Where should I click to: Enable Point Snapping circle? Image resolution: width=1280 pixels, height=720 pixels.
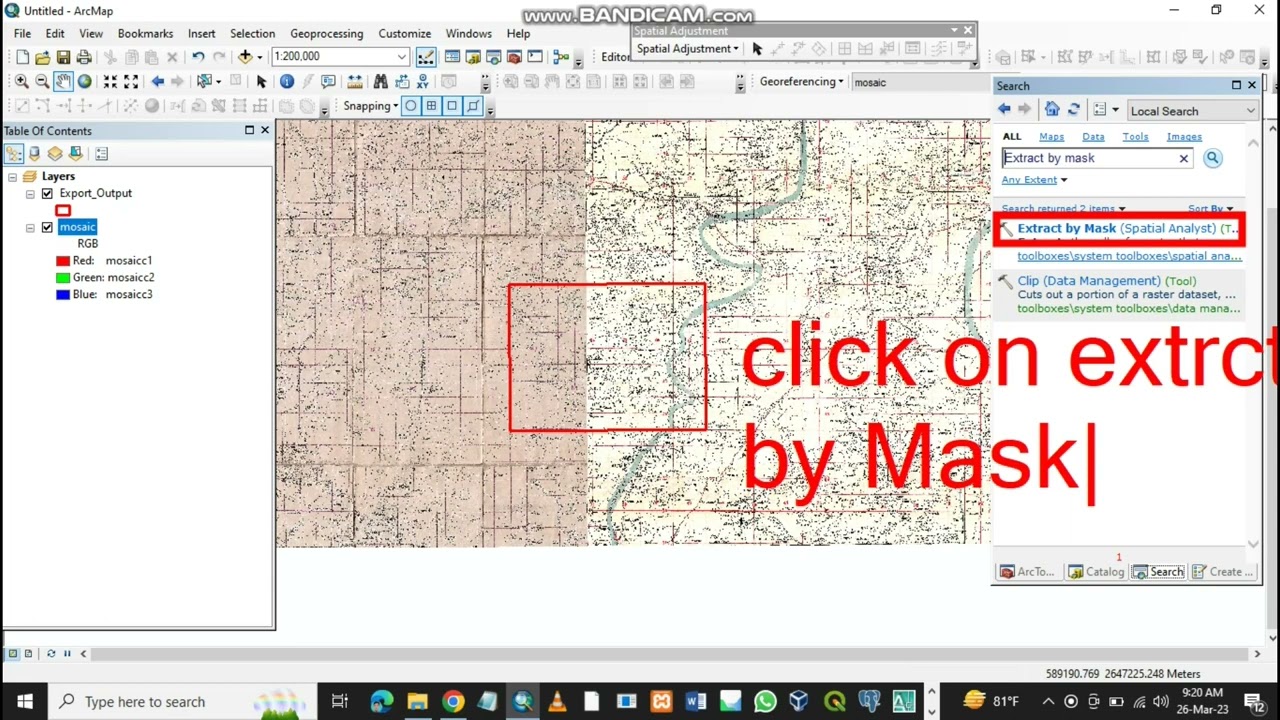tap(411, 106)
